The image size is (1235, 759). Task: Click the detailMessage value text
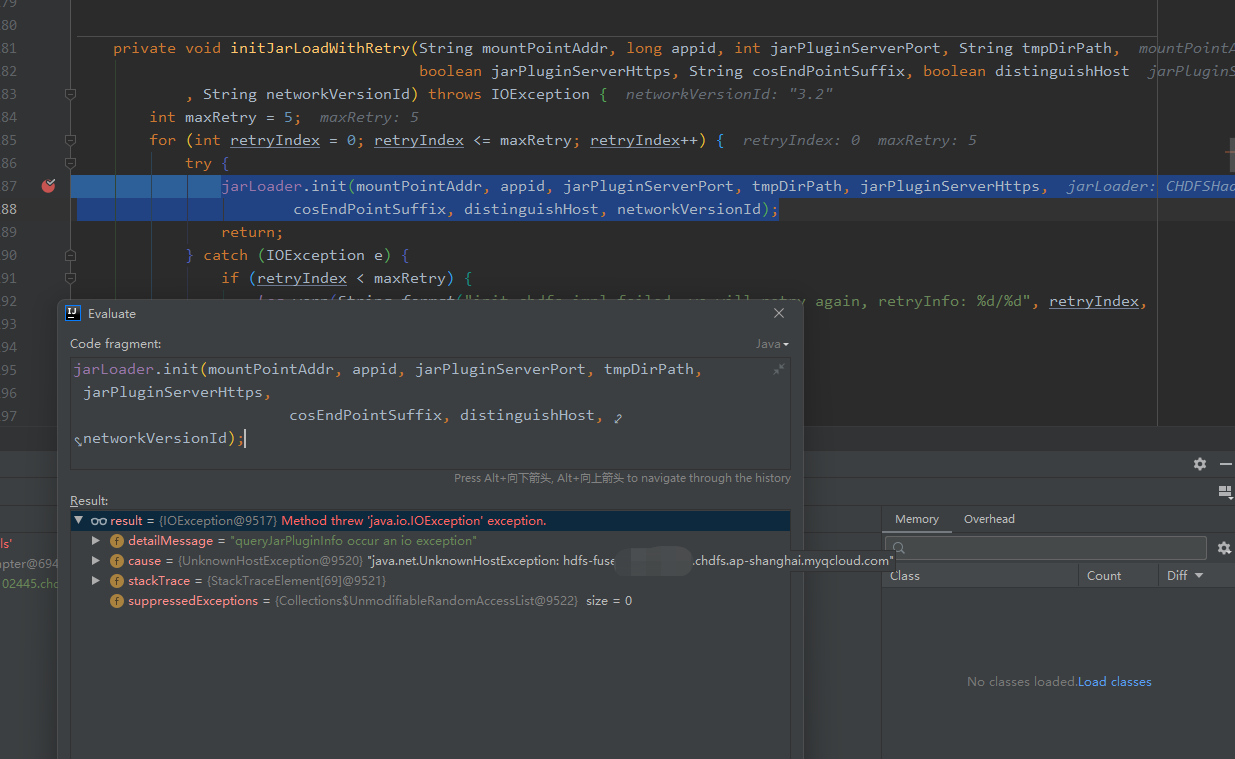coord(353,540)
